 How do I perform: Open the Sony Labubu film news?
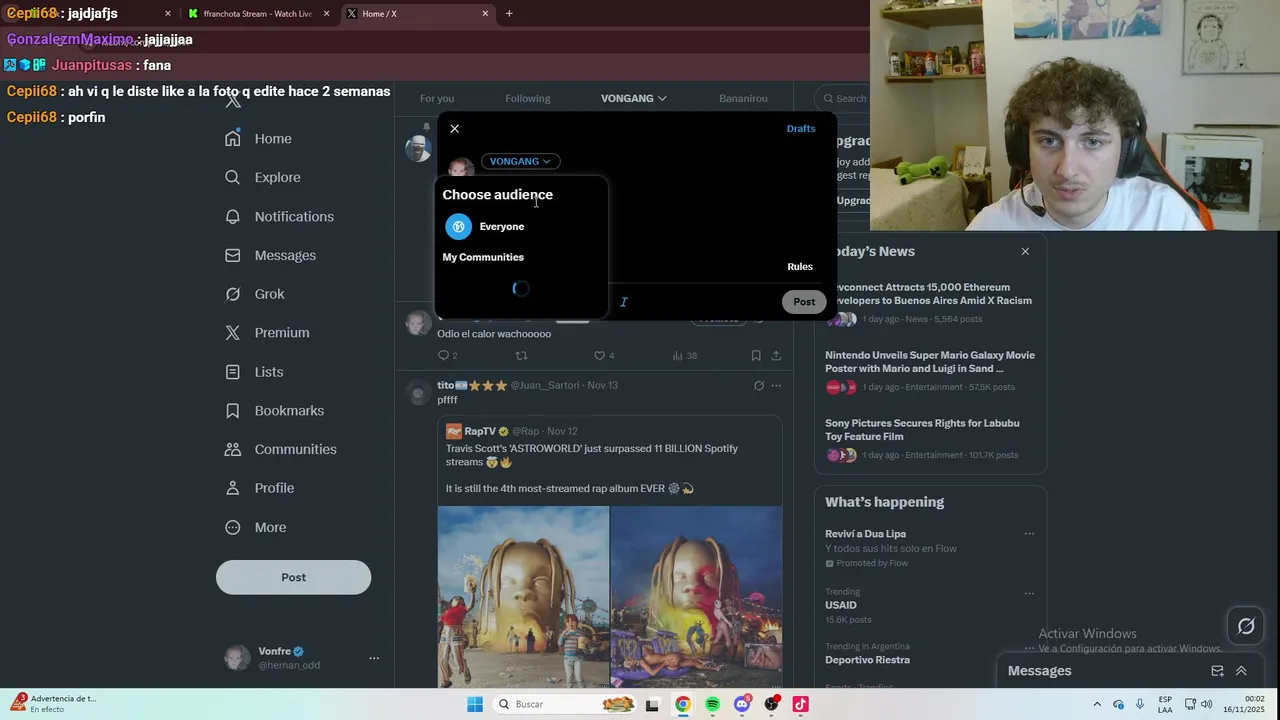coord(930,438)
